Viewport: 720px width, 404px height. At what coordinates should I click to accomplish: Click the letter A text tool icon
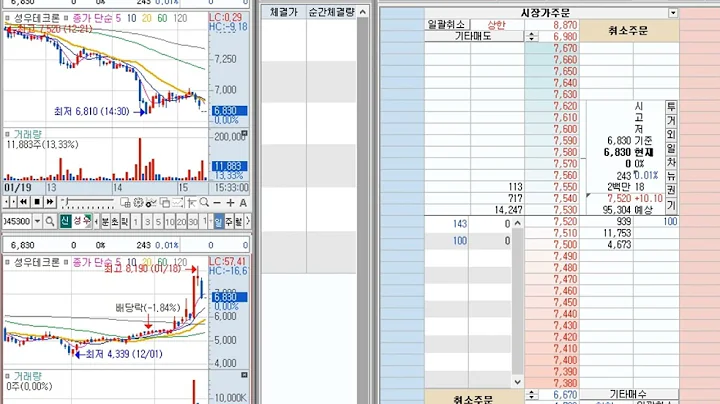point(243,202)
